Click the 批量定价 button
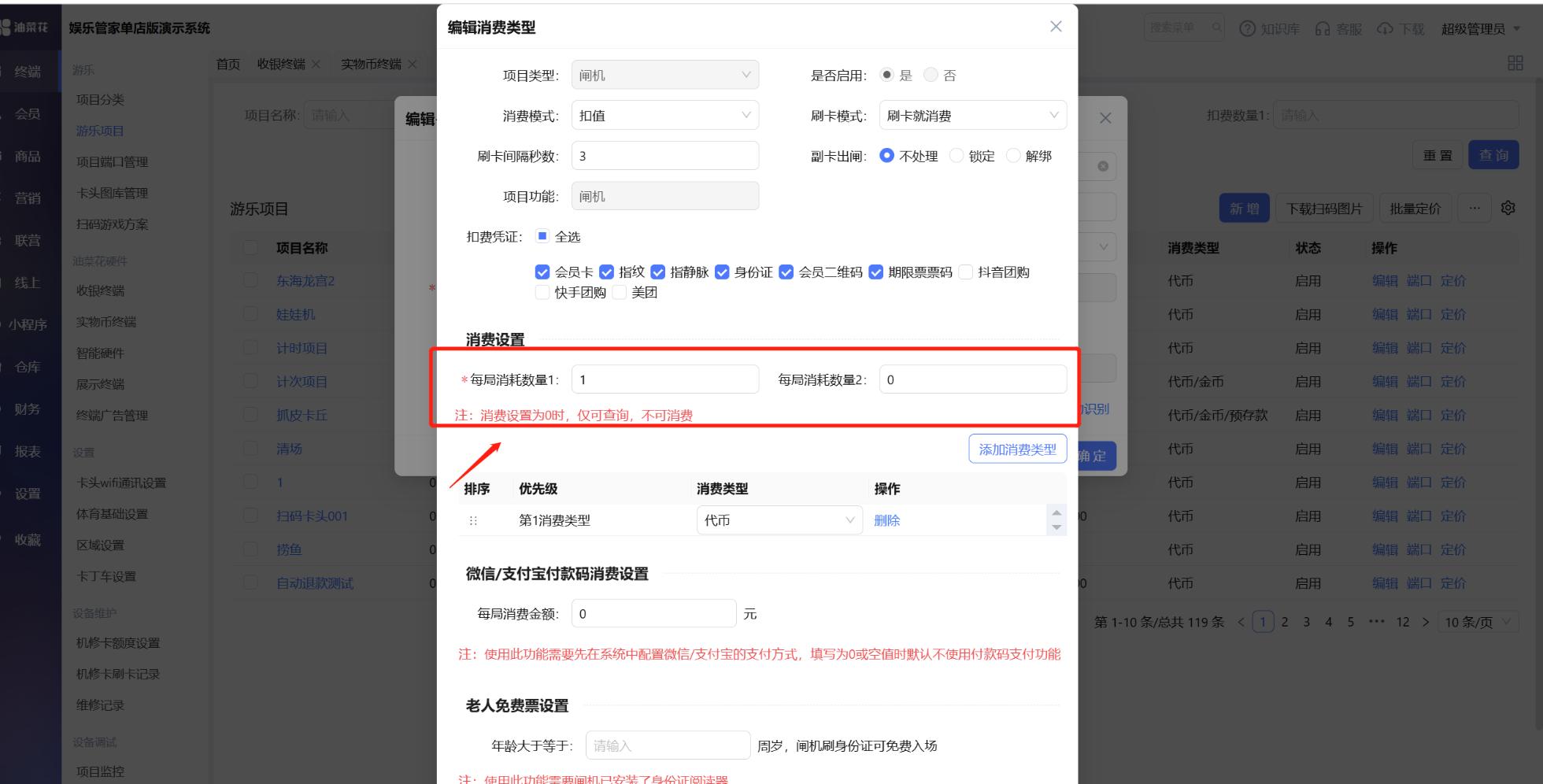Image resolution: width=1543 pixels, height=784 pixels. (x=1415, y=209)
